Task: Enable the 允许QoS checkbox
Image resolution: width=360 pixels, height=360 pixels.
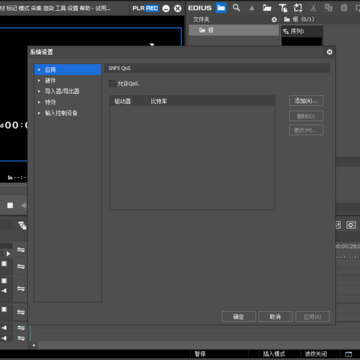Action: pyautogui.click(x=113, y=84)
